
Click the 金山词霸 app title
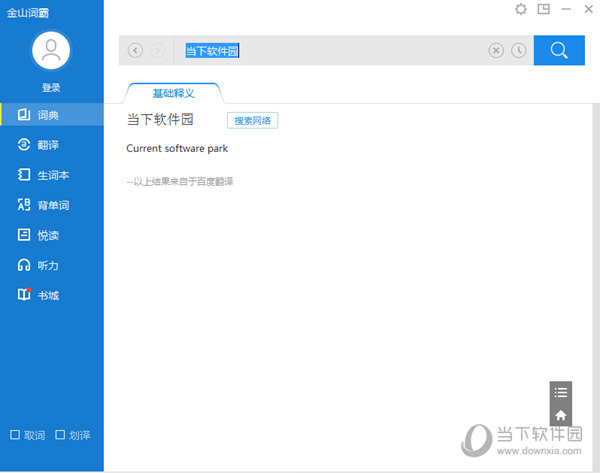click(28, 13)
